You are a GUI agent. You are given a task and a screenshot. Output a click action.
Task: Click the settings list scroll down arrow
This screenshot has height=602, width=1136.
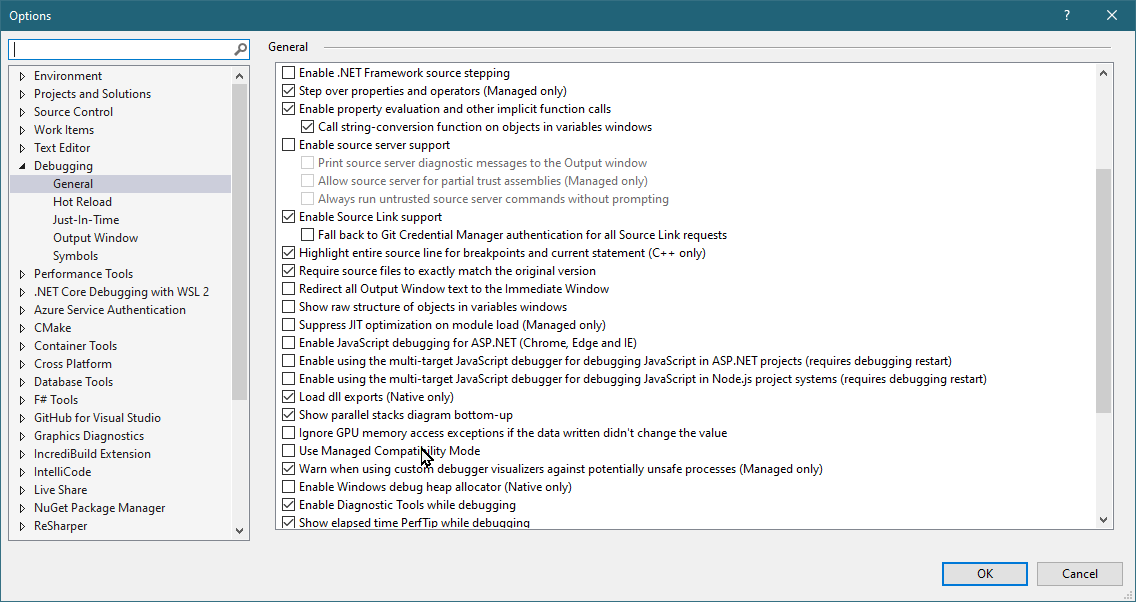(x=1103, y=519)
